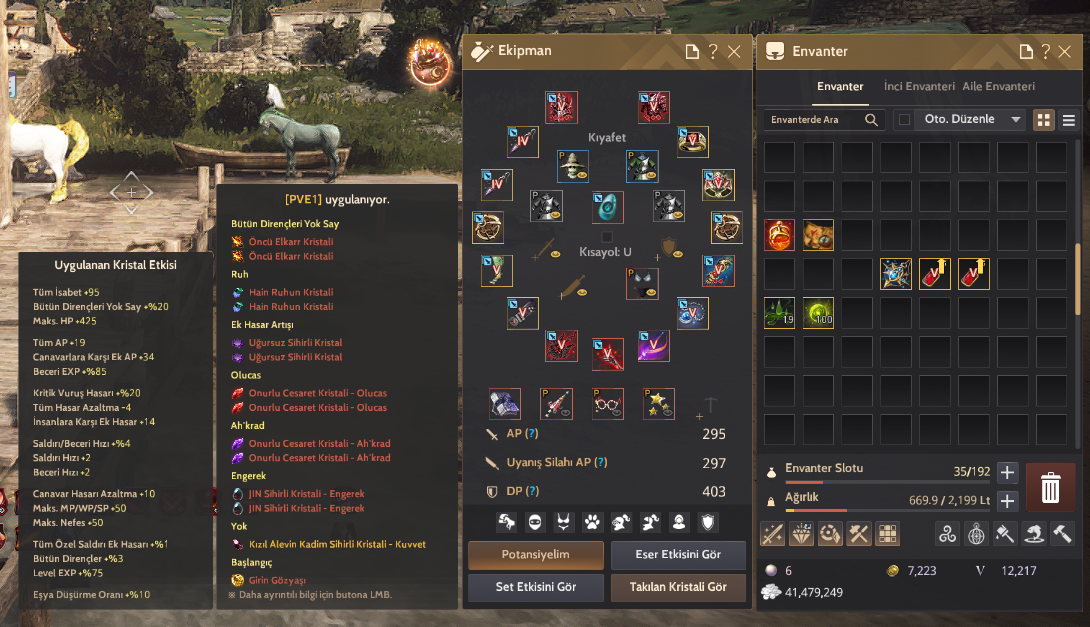Switch to İnci Envanteri tab
Screen dimensions: 1090x627
[919, 86]
